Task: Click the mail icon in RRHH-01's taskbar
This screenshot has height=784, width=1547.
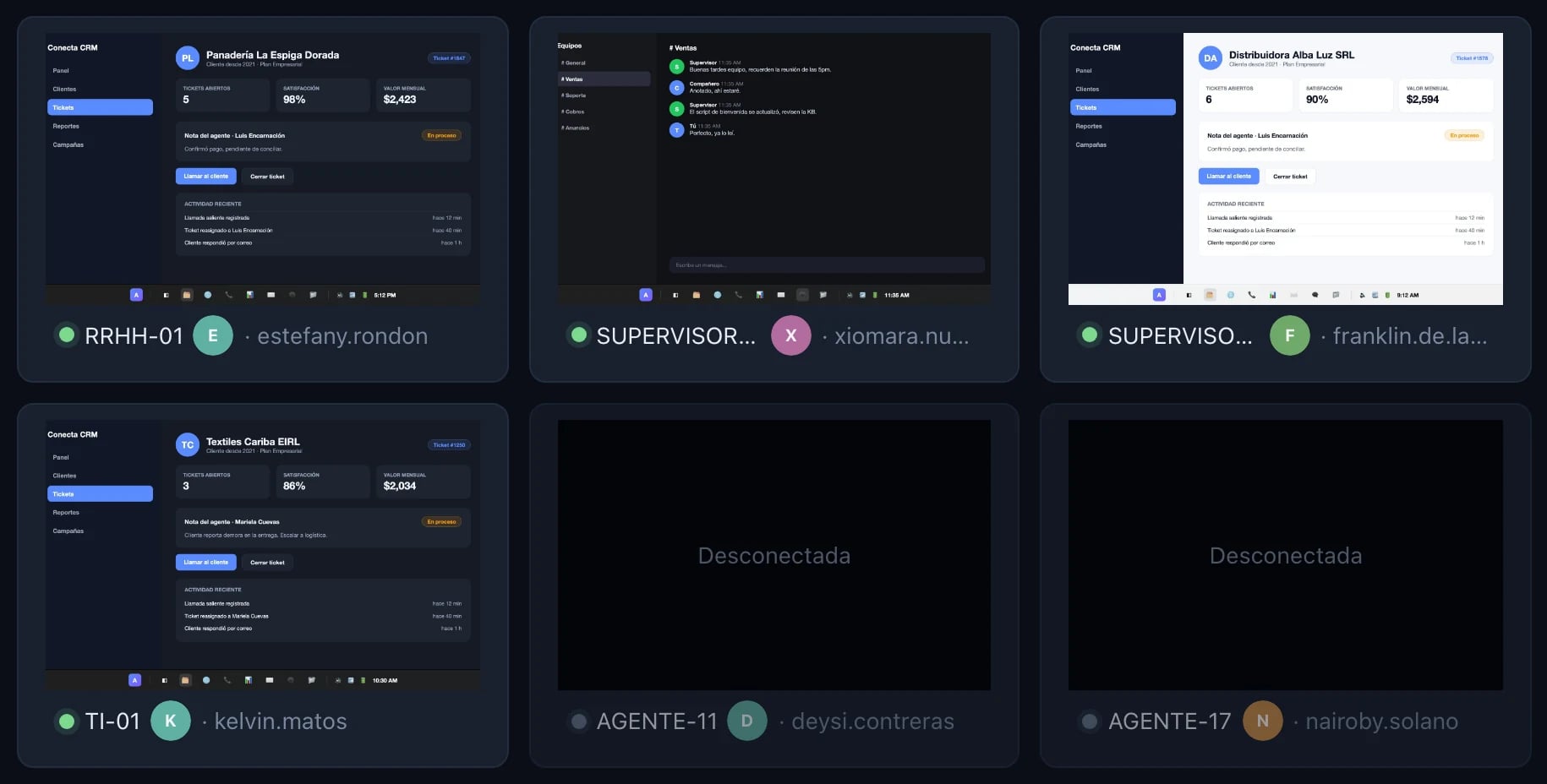Action: tap(271, 295)
